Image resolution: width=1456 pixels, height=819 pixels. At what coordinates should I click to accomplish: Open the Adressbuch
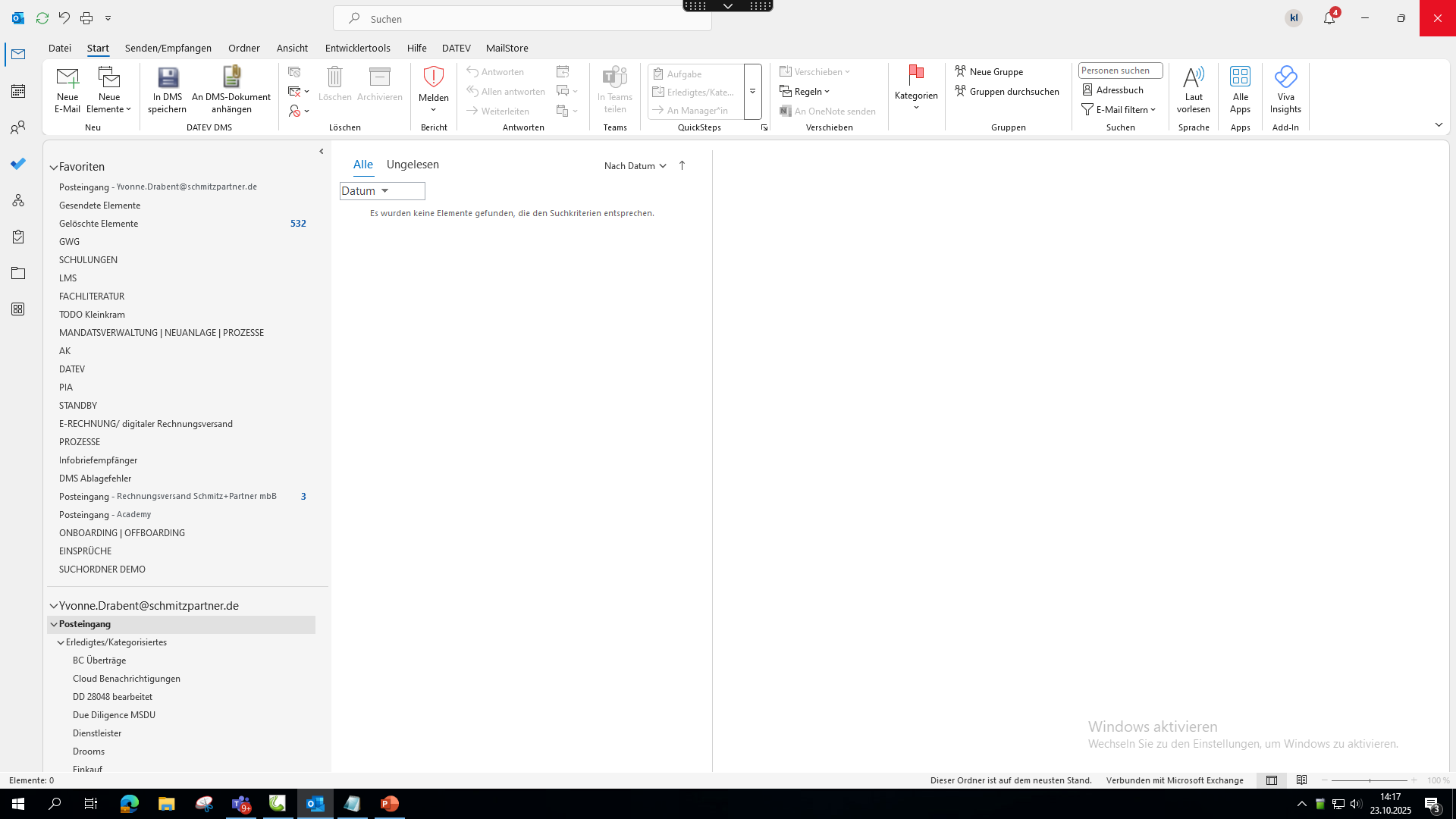1112,89
